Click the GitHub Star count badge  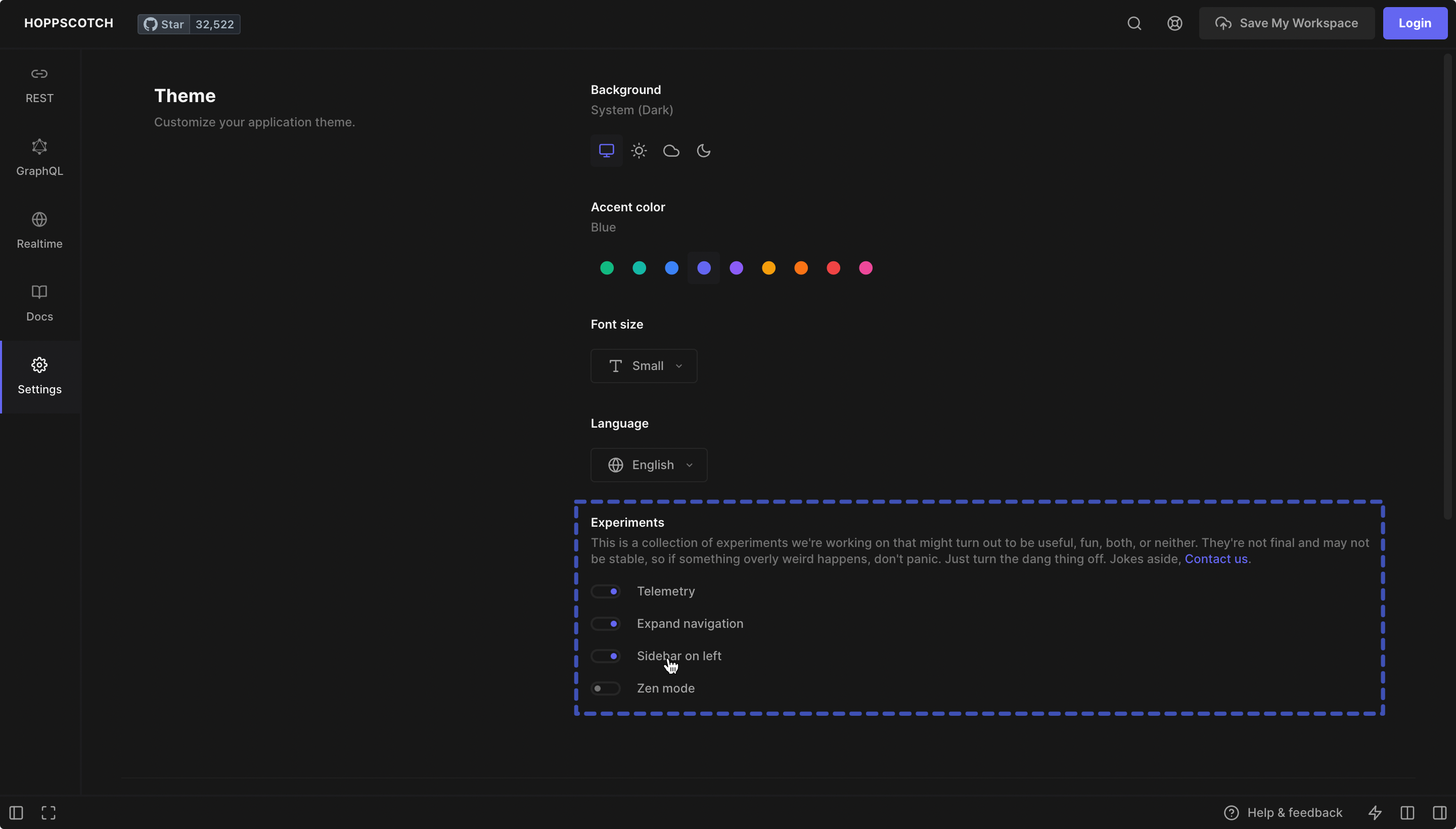click(x=214, y=24)
